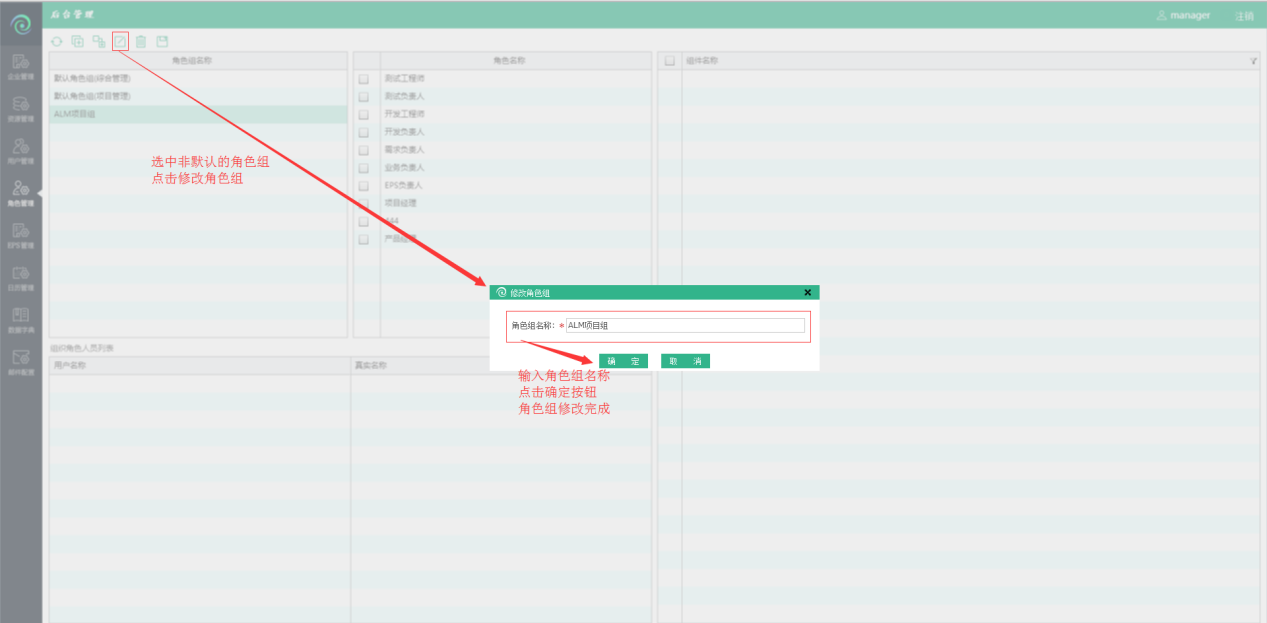Viewport: 1267px width, 623px height.
Task: Click the 测试工程师 role name text
Action: coord(405,78)
